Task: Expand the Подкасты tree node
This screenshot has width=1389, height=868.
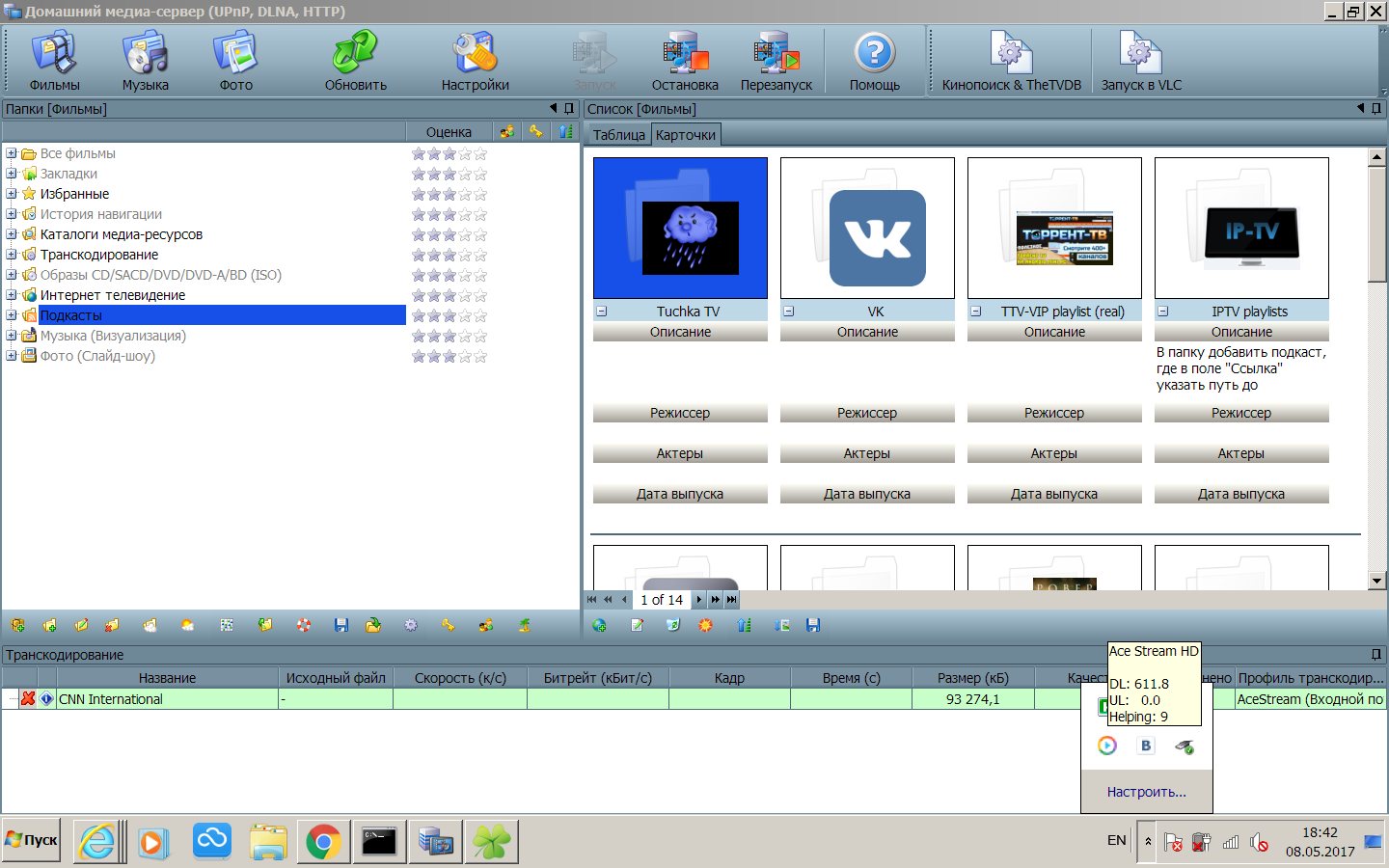Action: [x=11, y=315]
